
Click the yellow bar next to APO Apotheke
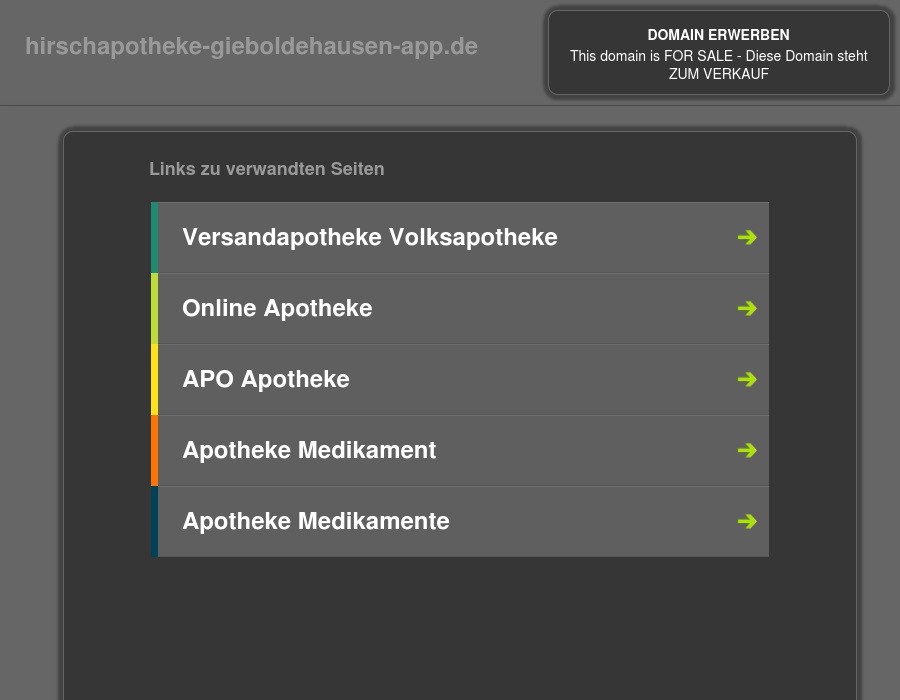pos(157,379)
